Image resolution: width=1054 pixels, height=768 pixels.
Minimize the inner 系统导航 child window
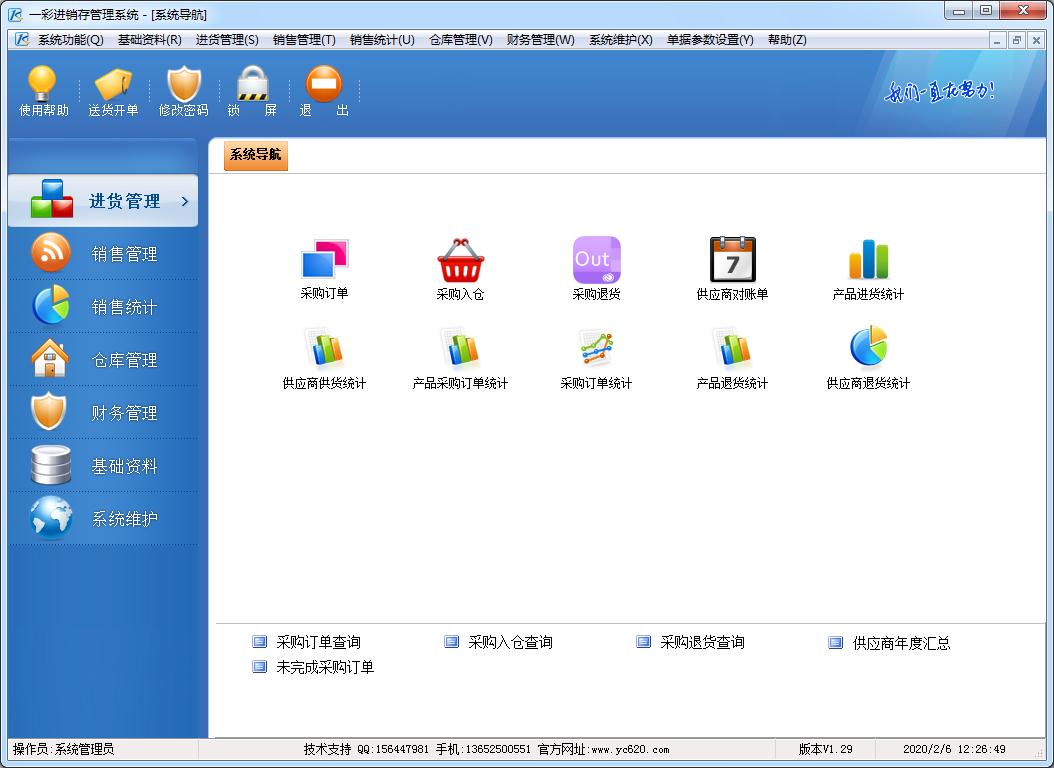[997, 40]
